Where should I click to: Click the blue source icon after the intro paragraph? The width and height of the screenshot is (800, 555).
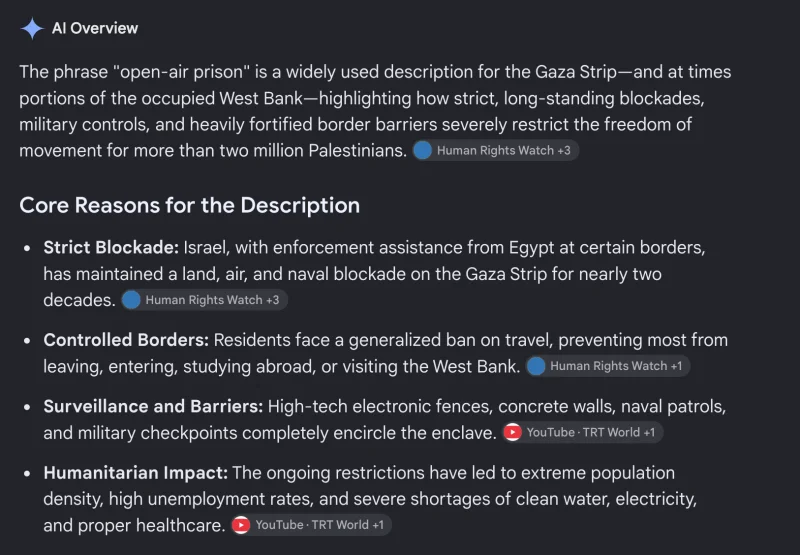(x=422, y=150)
